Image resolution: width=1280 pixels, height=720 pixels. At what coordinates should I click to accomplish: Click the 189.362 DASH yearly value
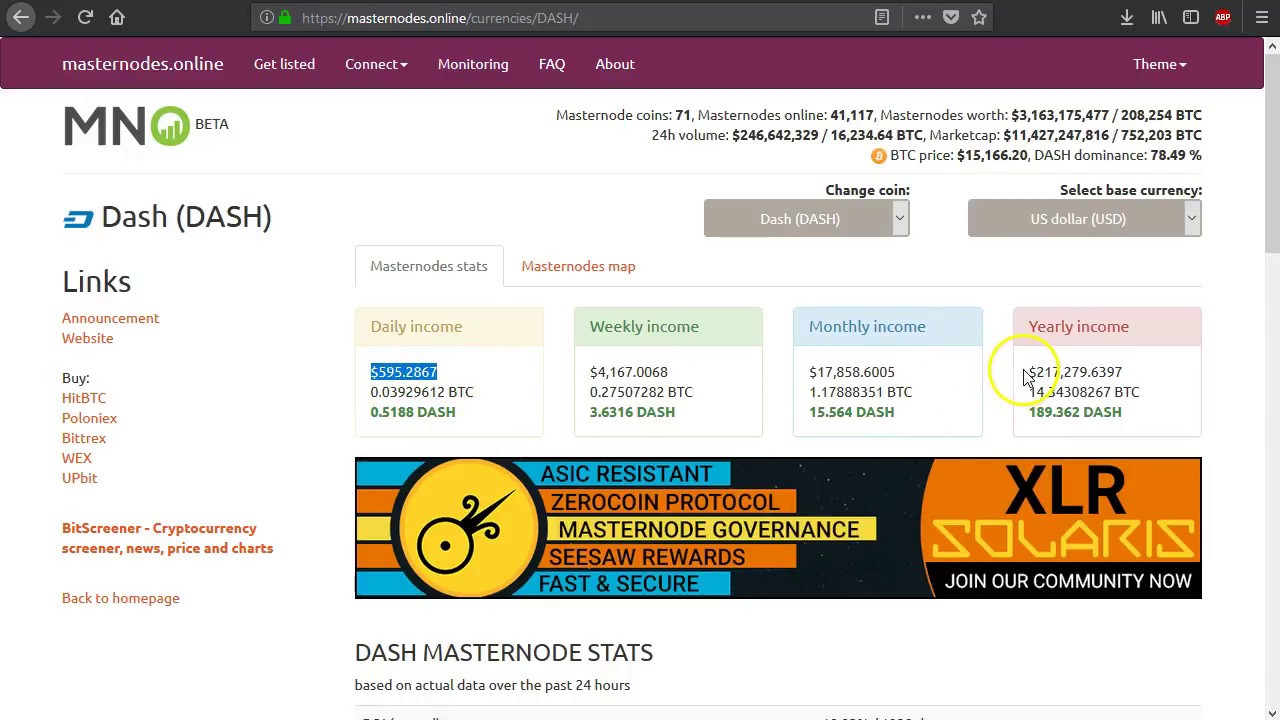coord(1075,412)
